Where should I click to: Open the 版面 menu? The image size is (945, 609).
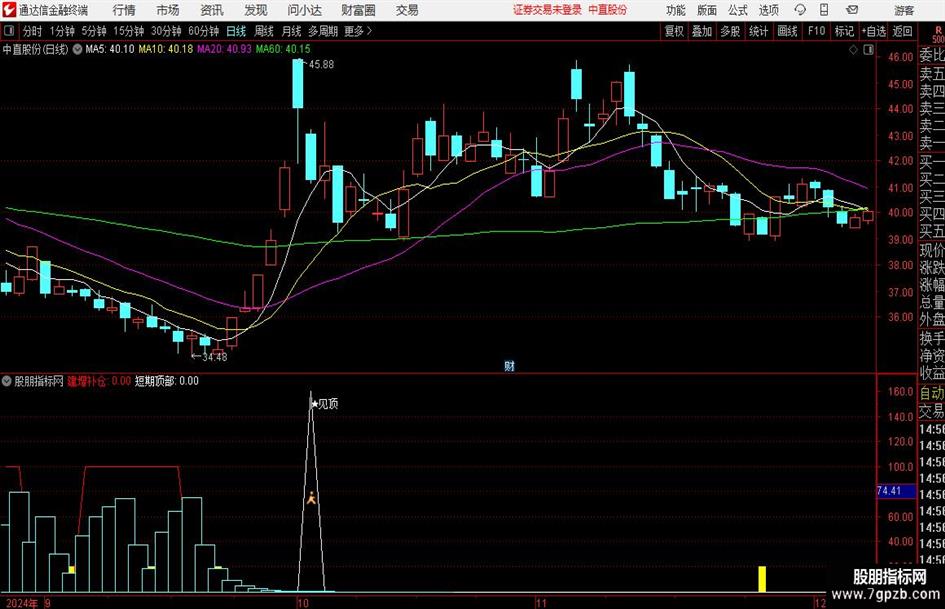pos(707,10)
